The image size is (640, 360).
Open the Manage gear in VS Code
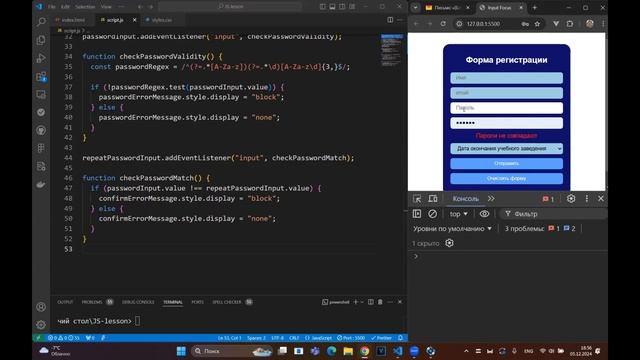[41, 324]
